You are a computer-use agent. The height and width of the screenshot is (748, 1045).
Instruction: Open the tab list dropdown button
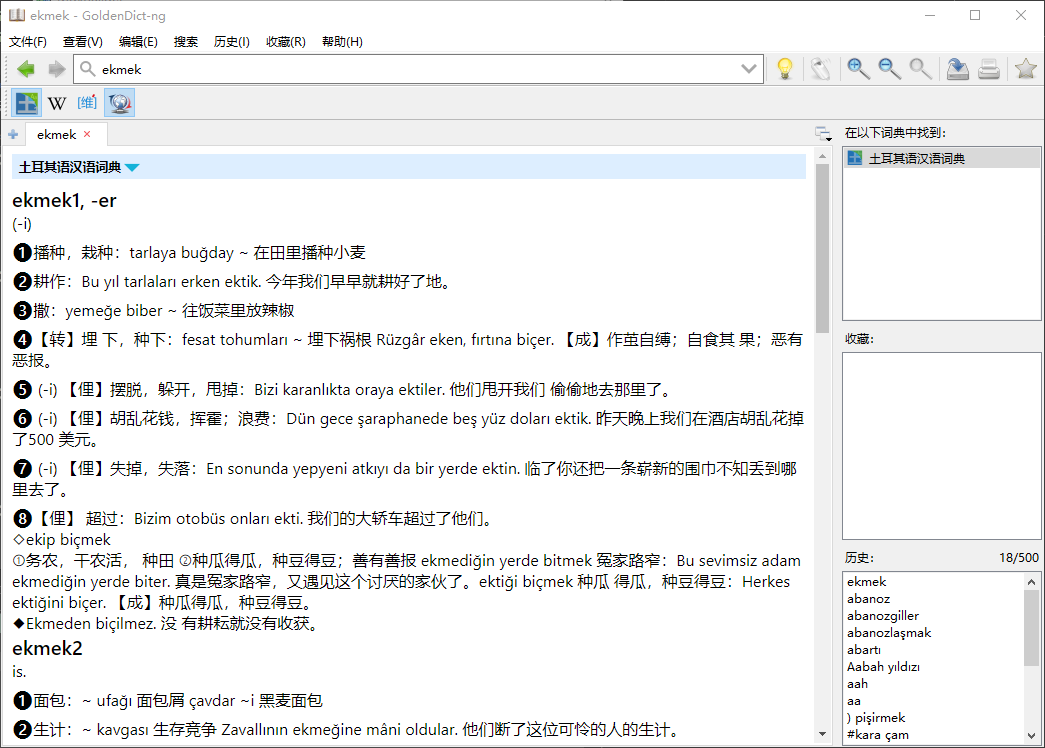pos(822,134)
